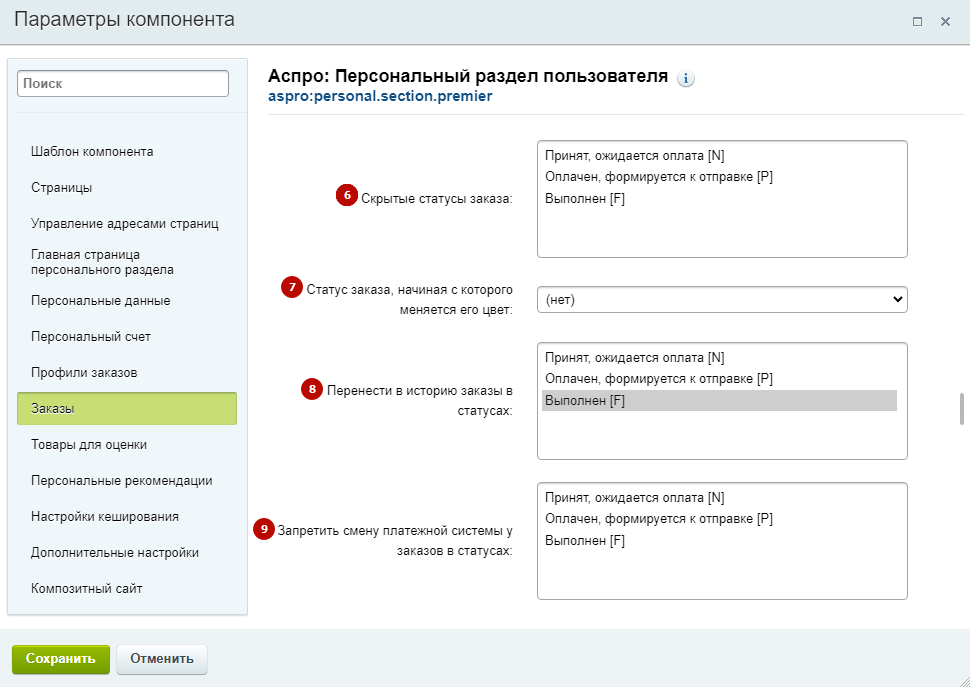This screenshot has width=970, height=687.
Task: Open 'Шаблон компонента' section
Action: point(92,151)
